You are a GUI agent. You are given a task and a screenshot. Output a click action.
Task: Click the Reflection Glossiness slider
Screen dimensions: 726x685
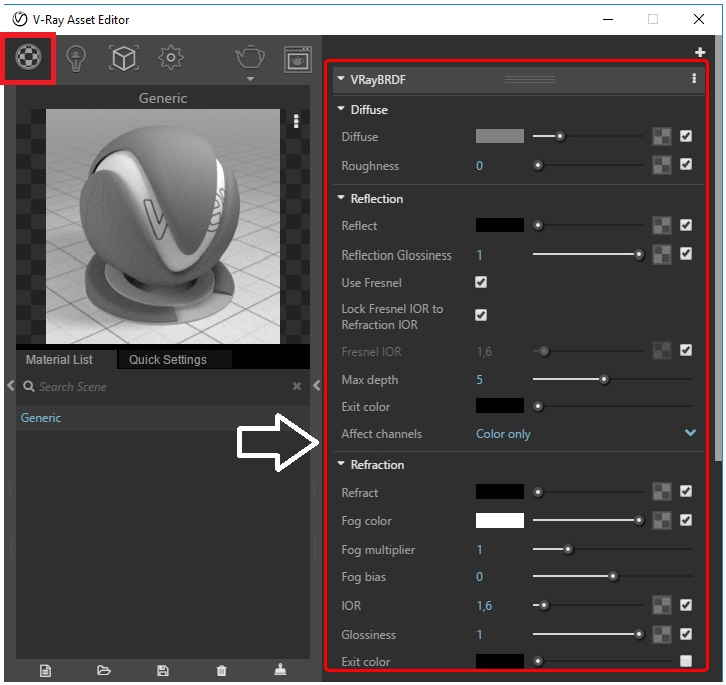pos(588,254)
